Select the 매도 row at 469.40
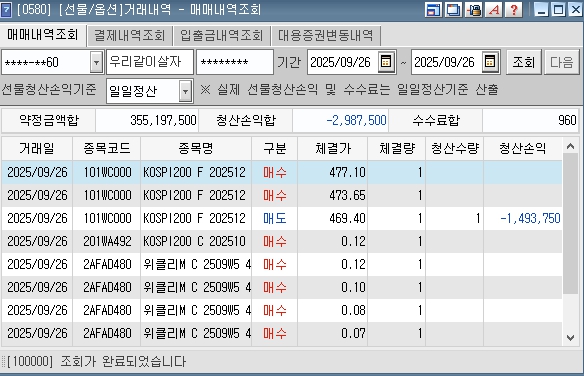The width and height of the screenshot is (584, 376). [282, 219]
